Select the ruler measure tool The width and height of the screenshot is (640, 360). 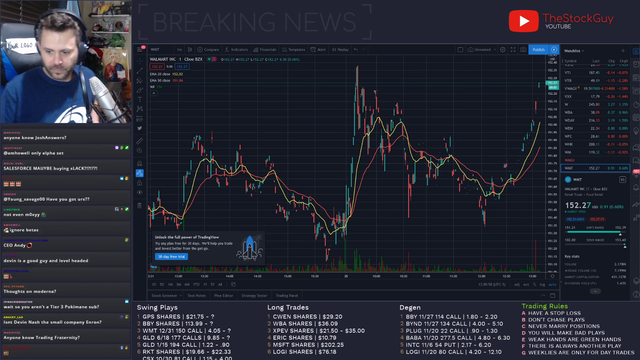(x=140, y=141)
